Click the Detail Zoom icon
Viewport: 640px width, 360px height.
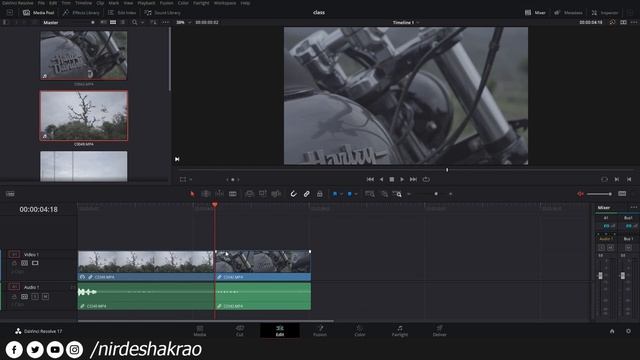pyautogui.click(x=384, y=194)
